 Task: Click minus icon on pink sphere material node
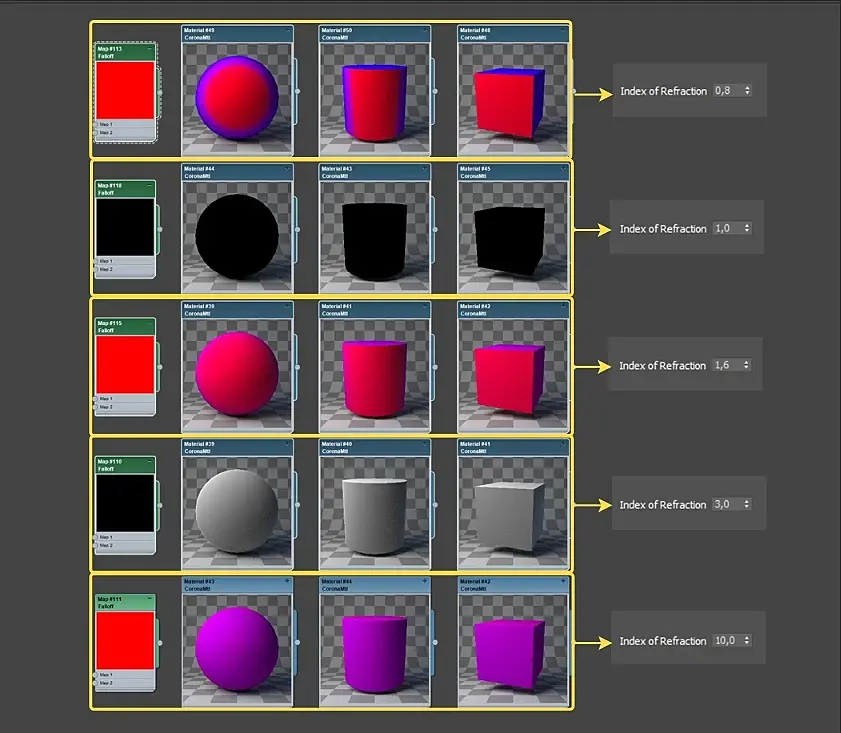287,306
